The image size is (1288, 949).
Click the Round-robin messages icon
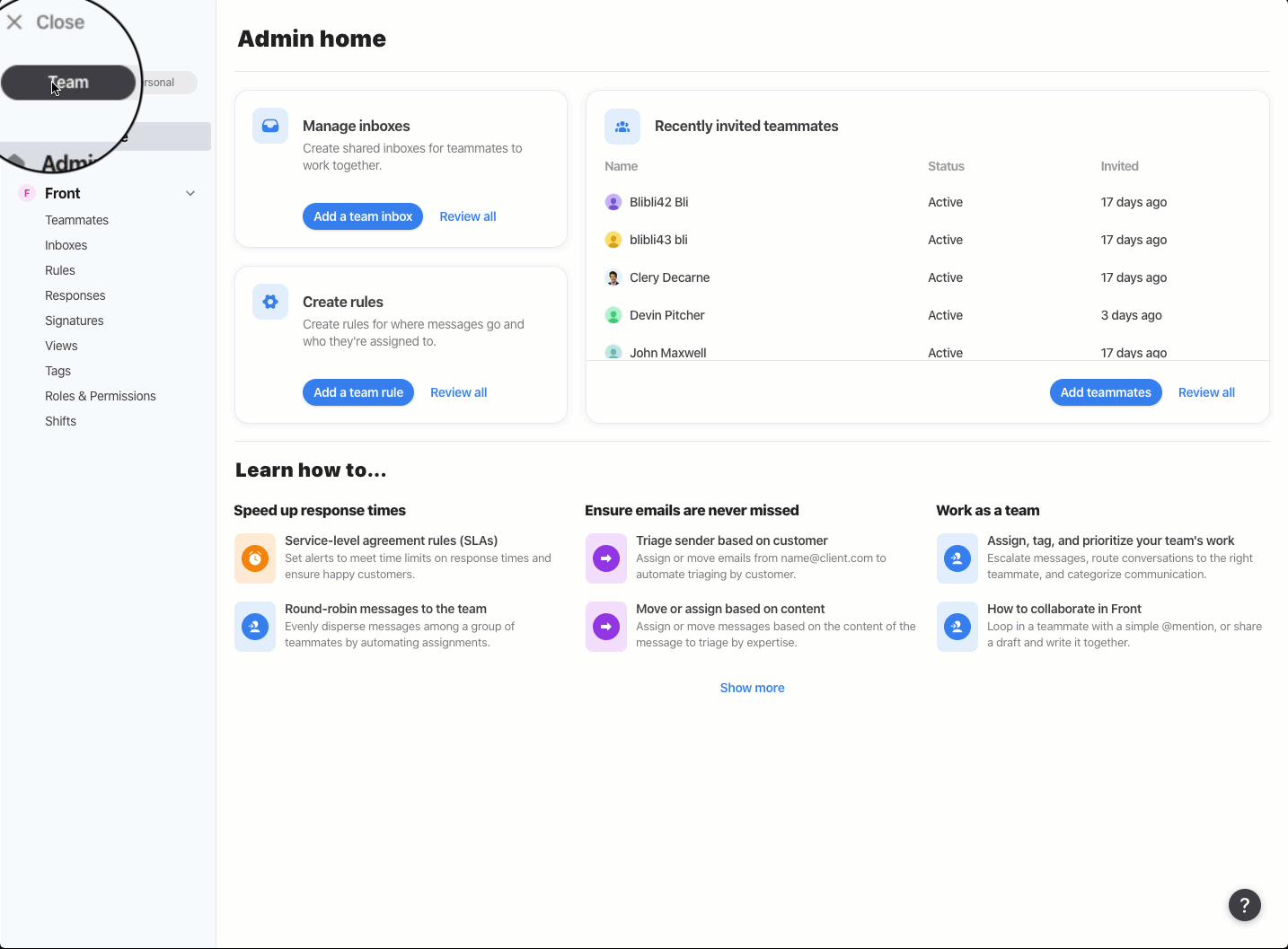pos(255,627)
